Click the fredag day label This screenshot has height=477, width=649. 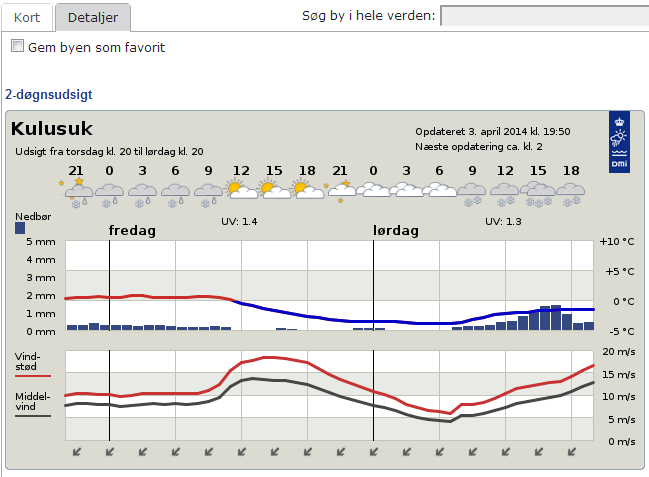pos(132,230)
